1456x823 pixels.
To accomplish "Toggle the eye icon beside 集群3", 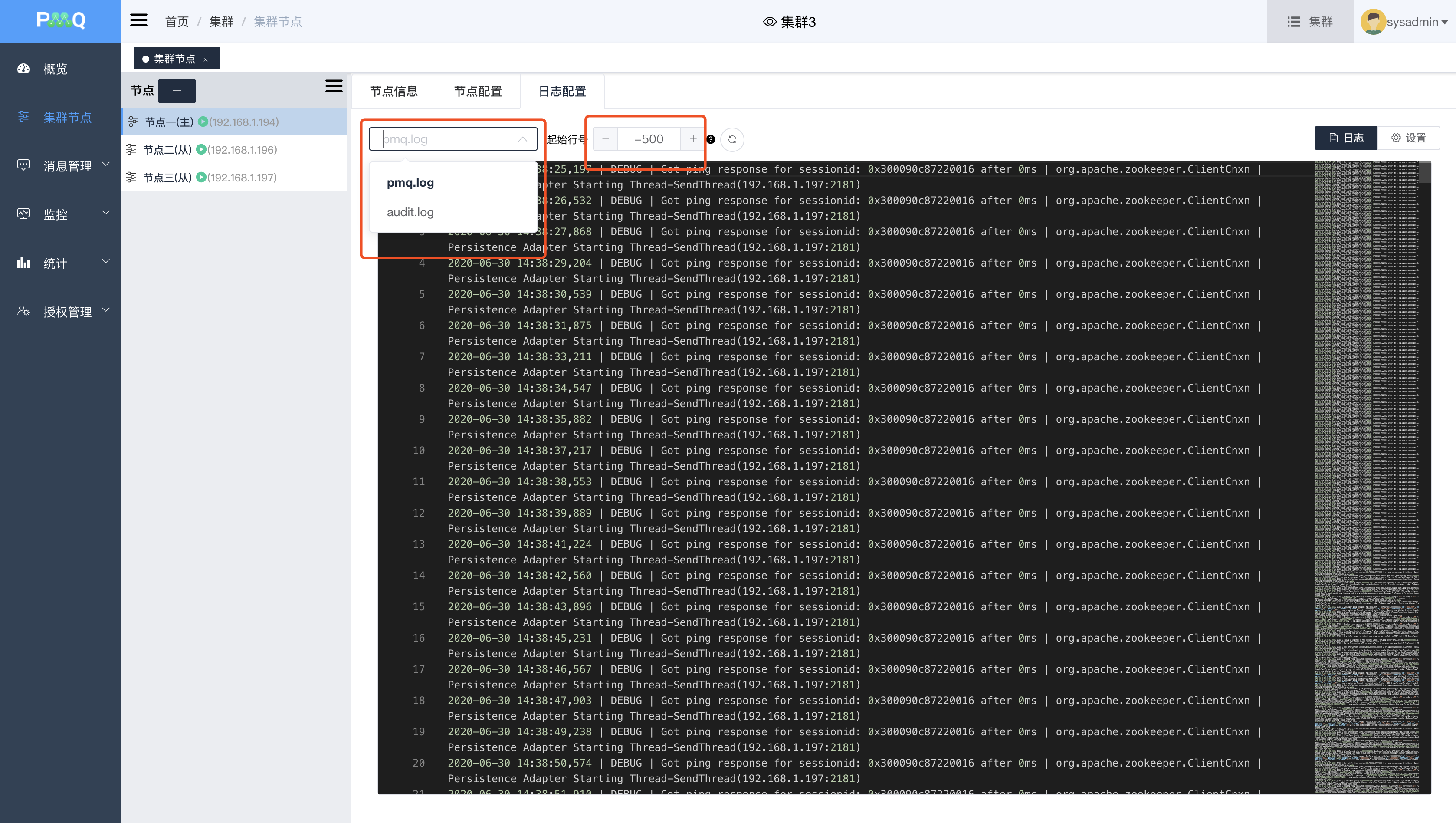I will pos(769,22).
